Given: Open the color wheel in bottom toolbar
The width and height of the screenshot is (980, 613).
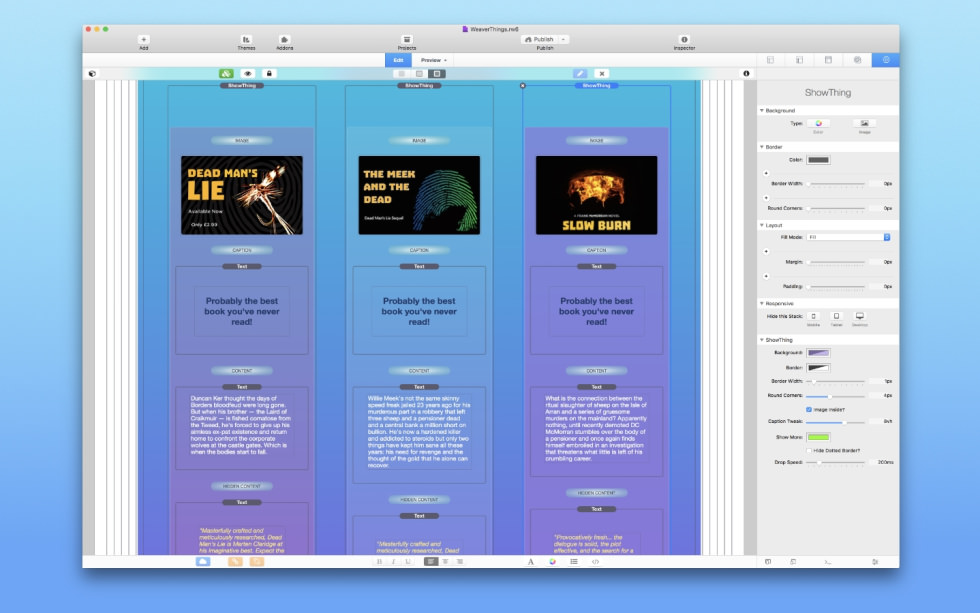Looking at the screenshot, I should pos(552,562).
